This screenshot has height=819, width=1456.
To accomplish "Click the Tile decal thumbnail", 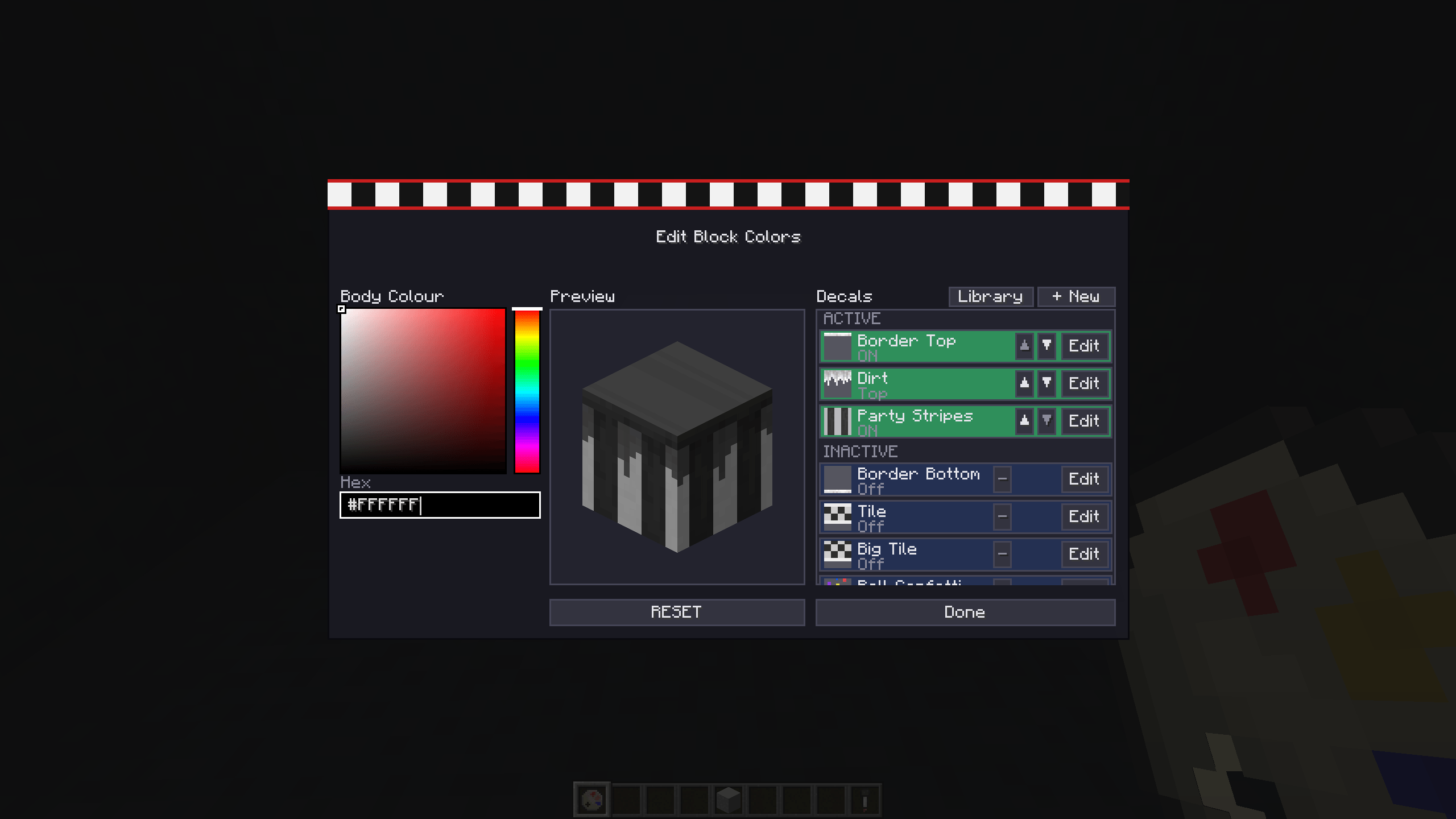I will pos(837,517).
